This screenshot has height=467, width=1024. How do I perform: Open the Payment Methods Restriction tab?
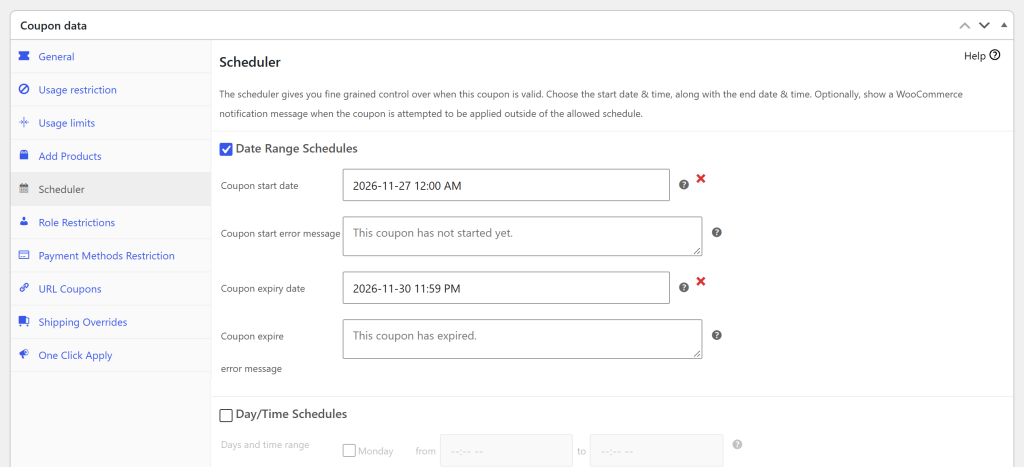[x=111, y=255]
